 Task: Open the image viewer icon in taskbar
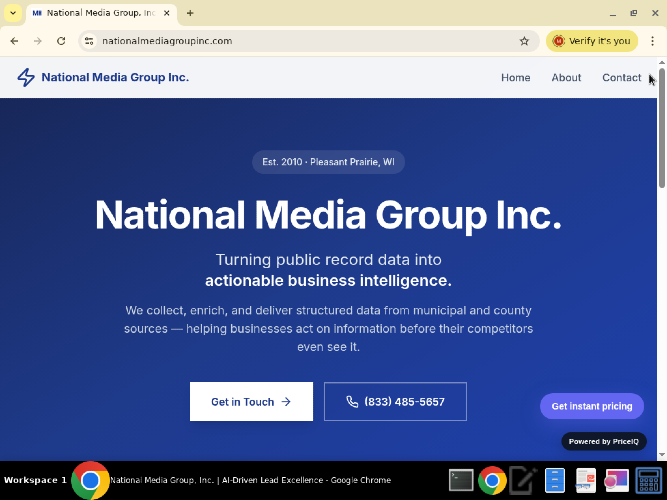[617, 480]
